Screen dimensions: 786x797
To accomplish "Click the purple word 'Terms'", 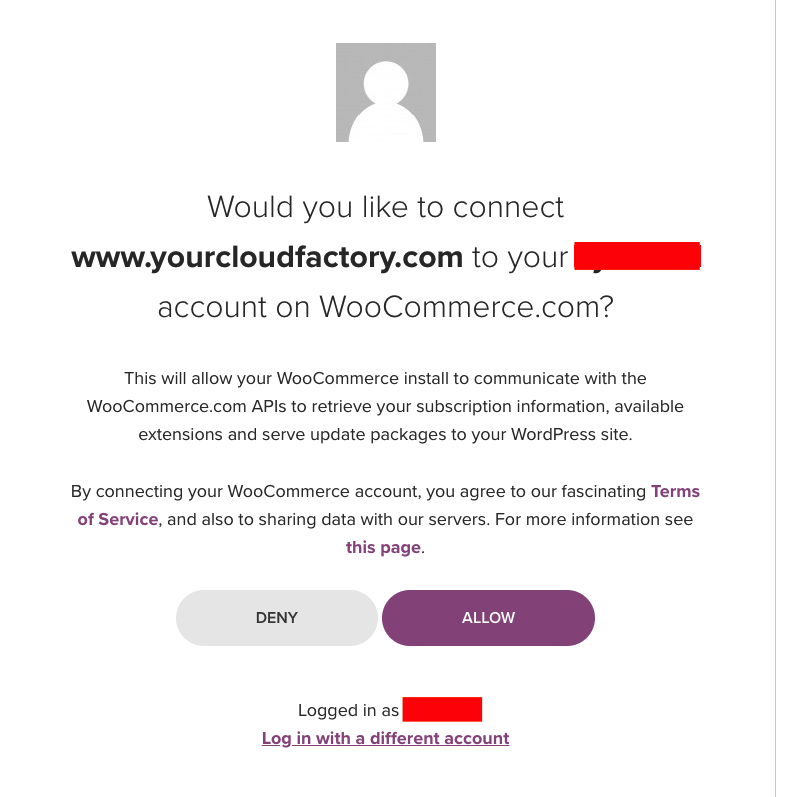I will (x=675, y=492).
